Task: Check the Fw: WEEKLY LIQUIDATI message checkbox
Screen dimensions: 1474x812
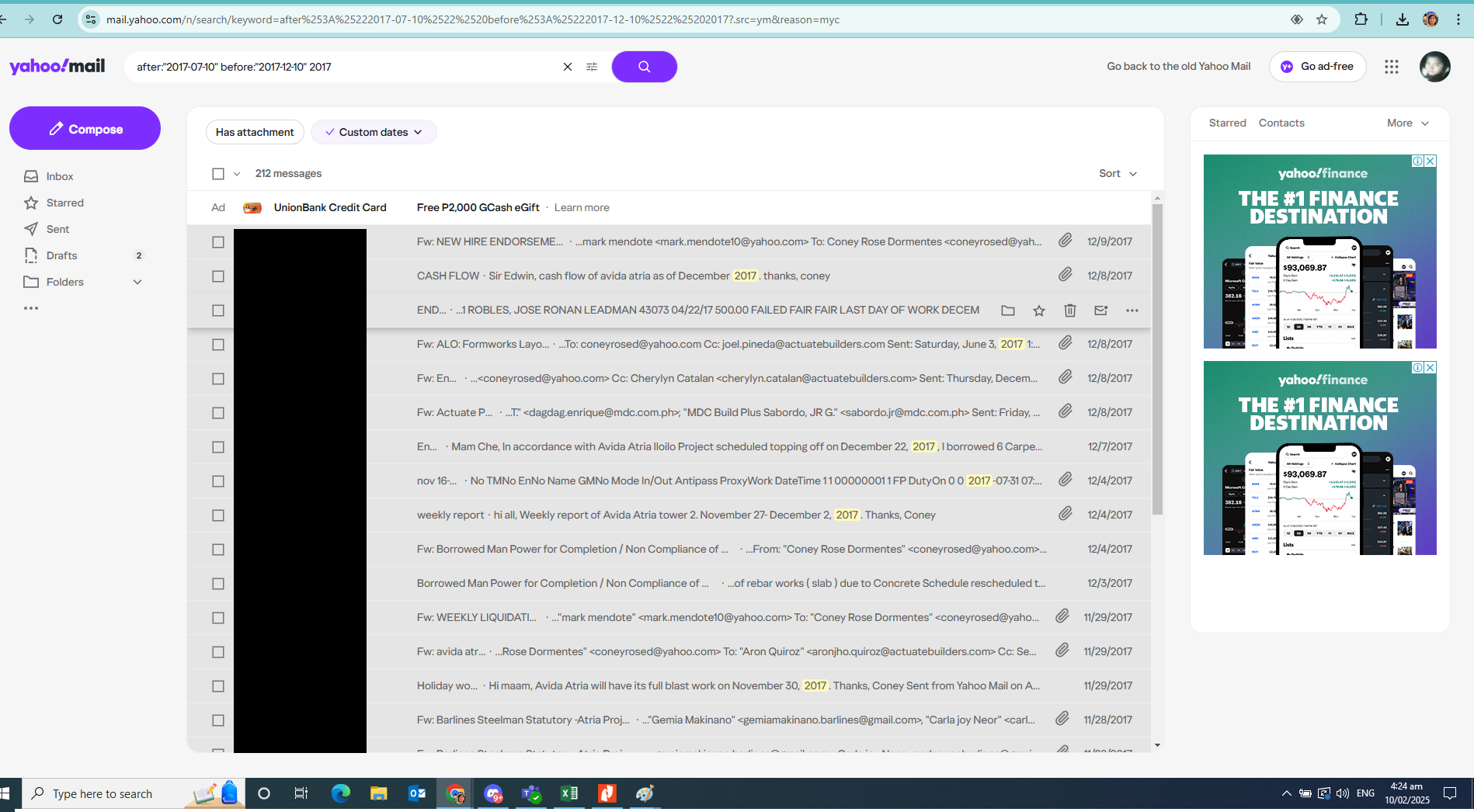Action: tap(218, 618)
